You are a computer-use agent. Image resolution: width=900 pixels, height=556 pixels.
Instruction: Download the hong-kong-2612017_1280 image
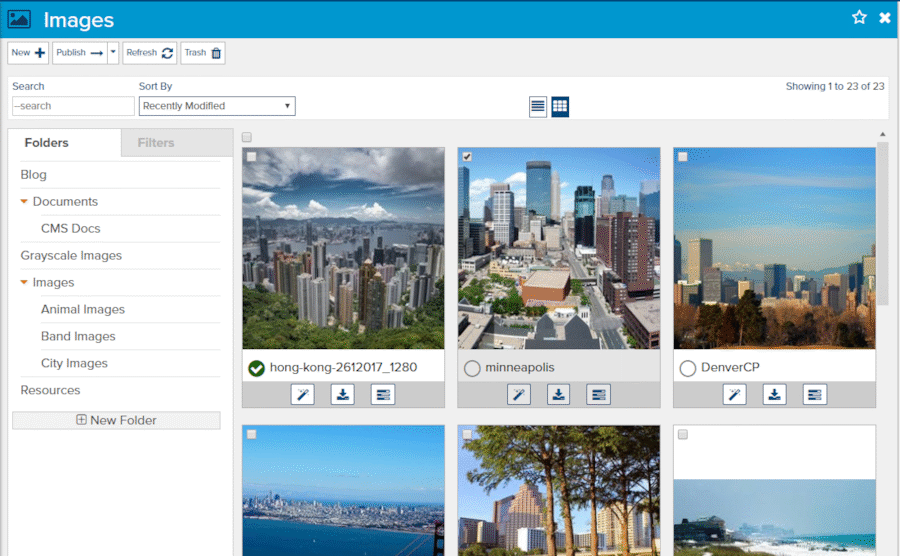coord(343,395)
